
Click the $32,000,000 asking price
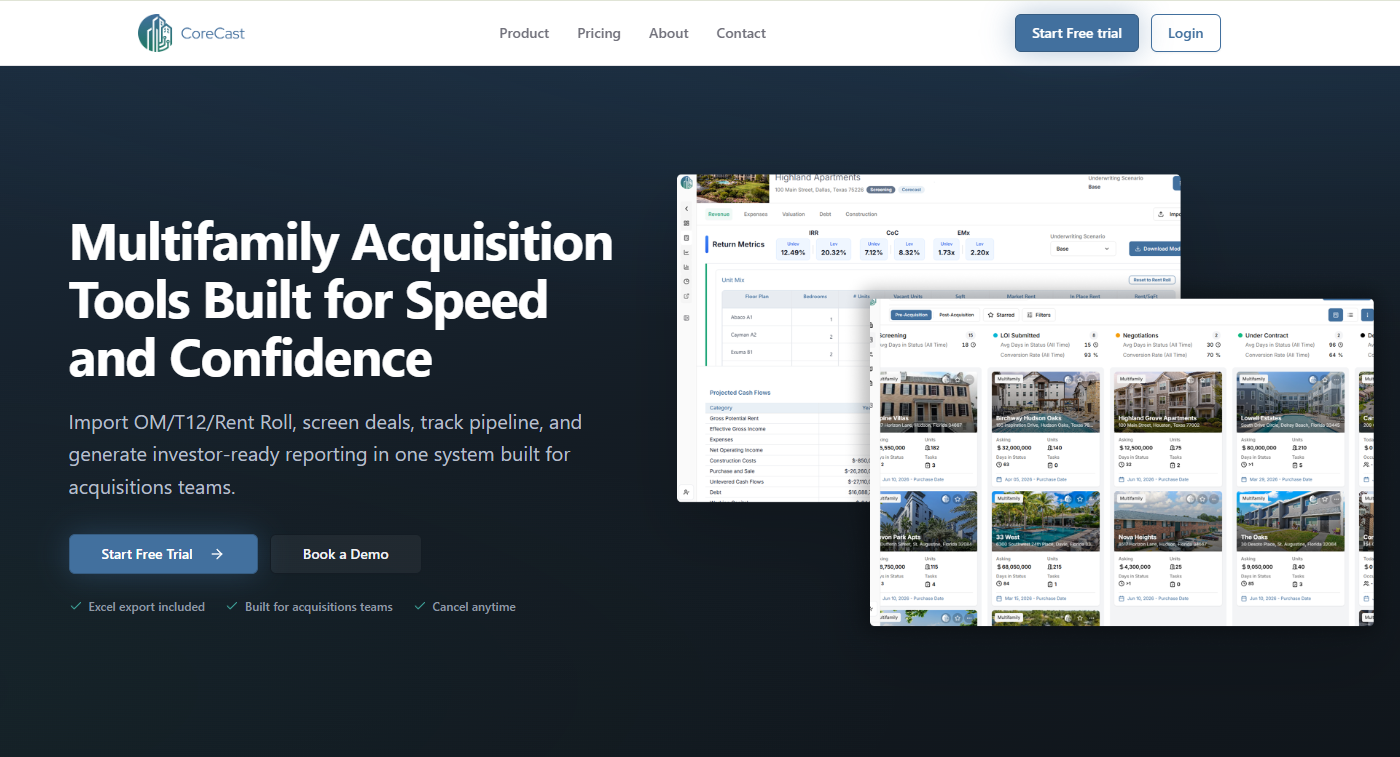tap(1014, 448)
